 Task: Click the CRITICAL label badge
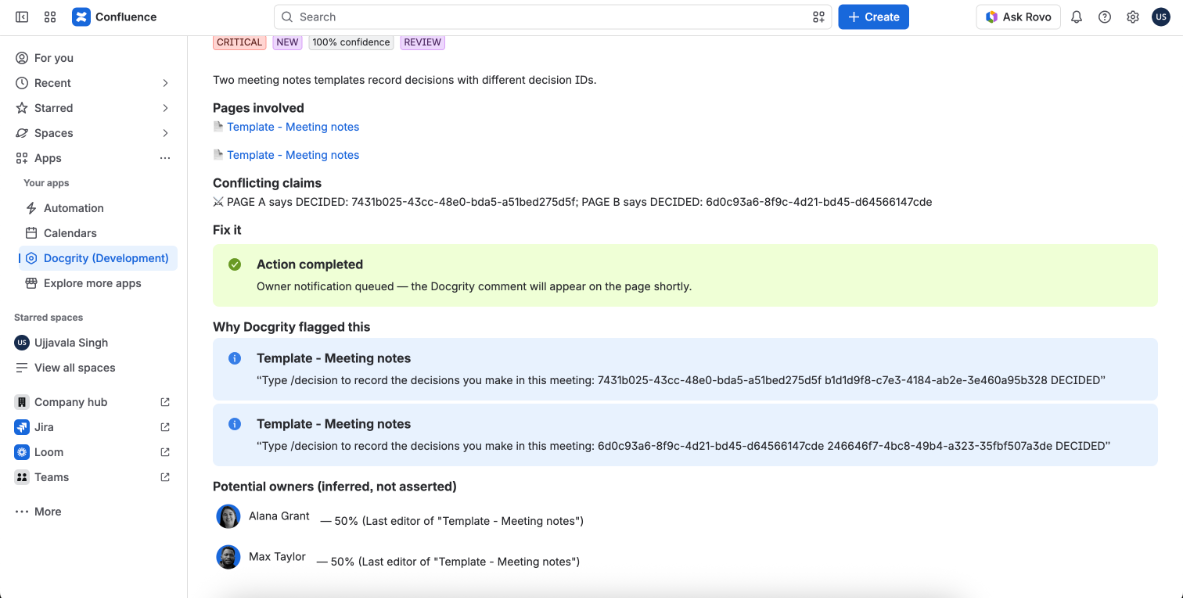[x=239, y=42]
